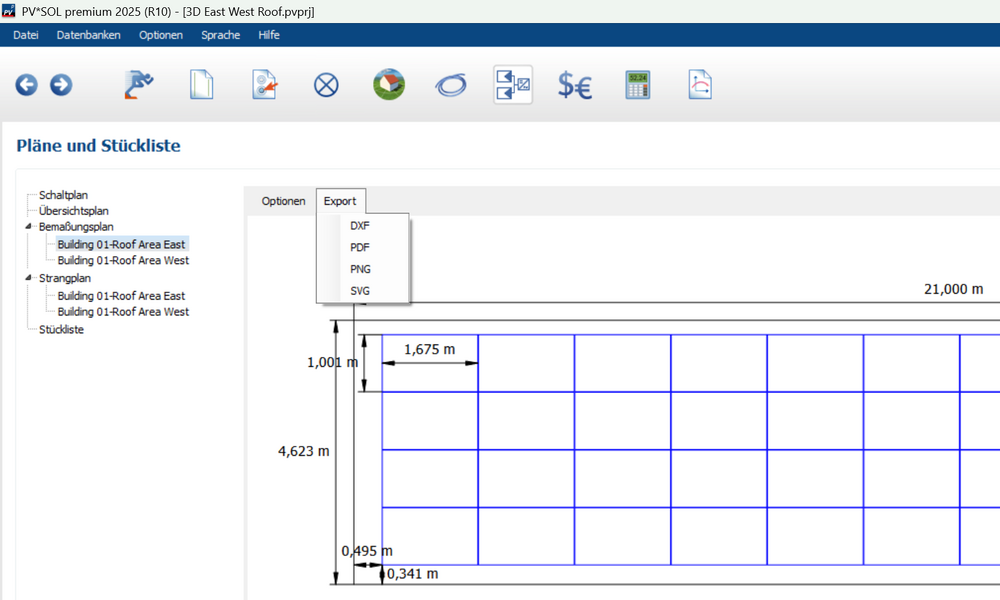
Task: Open the running-figure welcome page icon
Action: click(x=139, y=86)
